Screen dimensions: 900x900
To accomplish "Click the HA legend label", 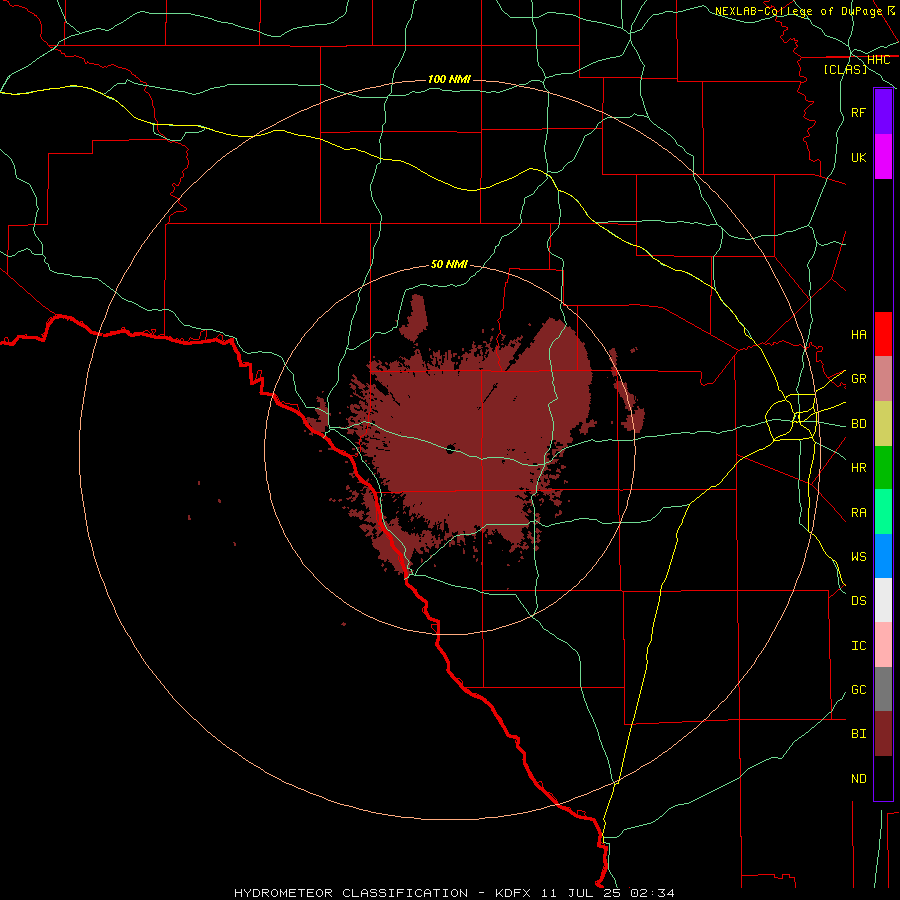I will [858, 334].
